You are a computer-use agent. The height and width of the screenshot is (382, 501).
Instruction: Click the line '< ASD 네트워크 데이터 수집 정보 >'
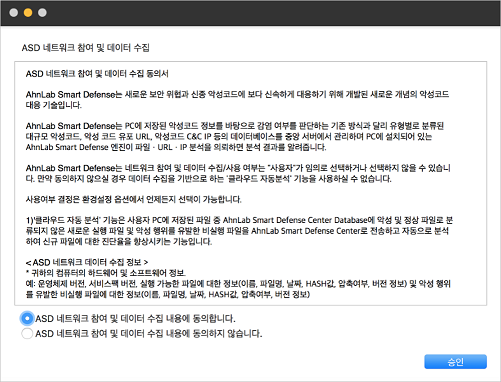87,262
